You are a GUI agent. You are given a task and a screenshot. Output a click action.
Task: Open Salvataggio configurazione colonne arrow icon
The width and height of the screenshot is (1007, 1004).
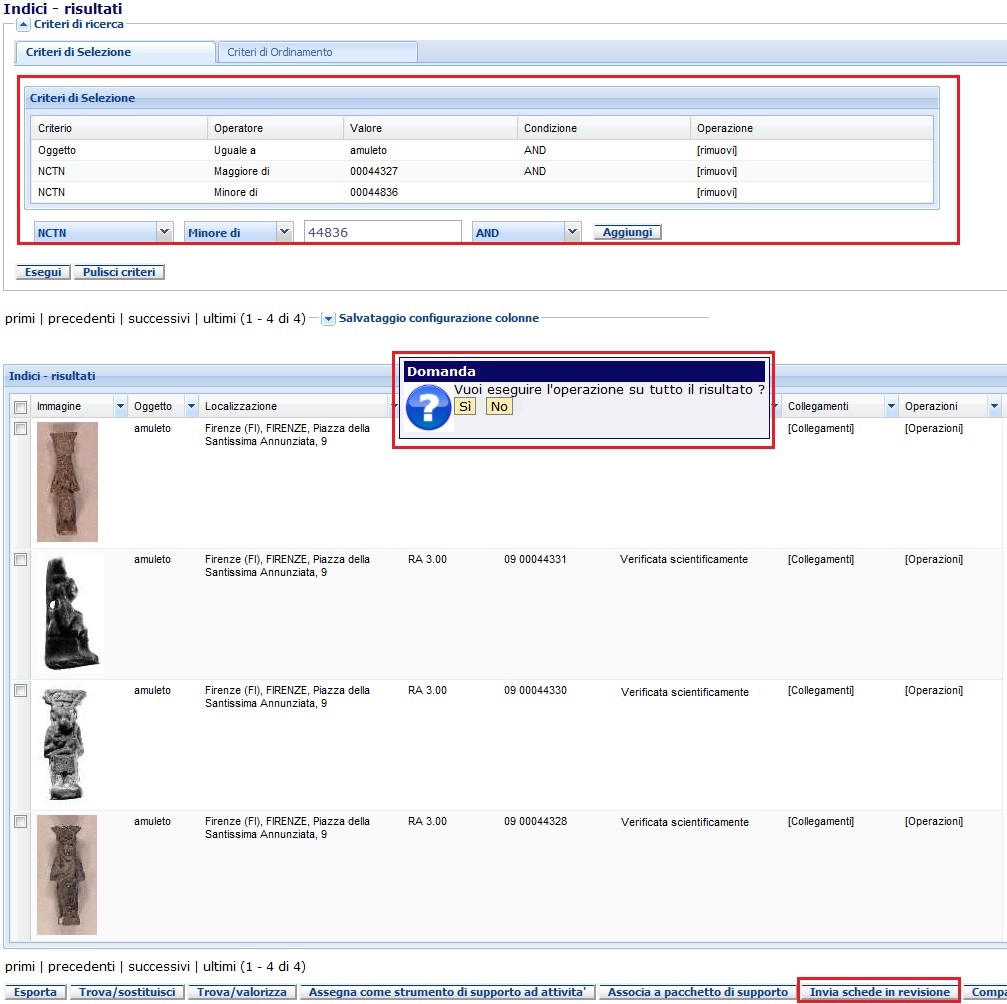coord(328,319)
